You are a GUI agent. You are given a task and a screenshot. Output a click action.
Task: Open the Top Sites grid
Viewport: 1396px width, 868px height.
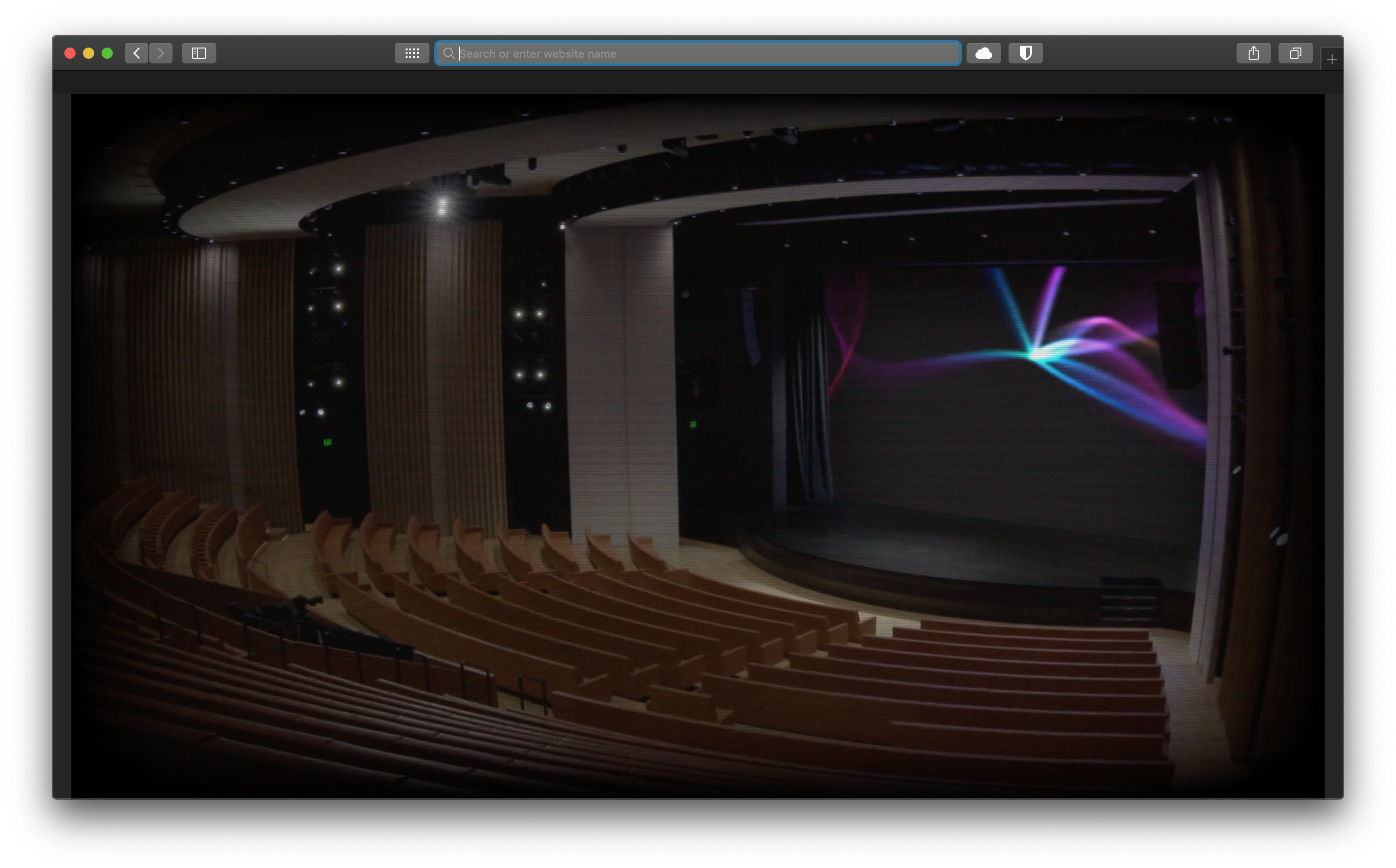click(412, 54)
